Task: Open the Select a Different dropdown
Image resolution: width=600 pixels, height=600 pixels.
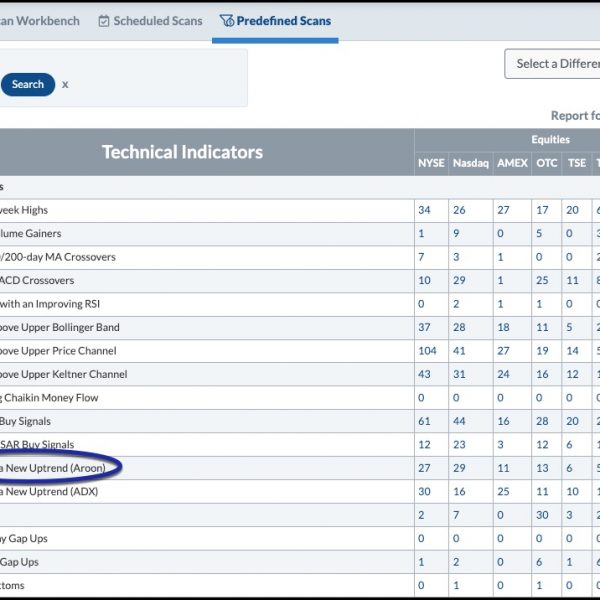Action: click(552, 64)
